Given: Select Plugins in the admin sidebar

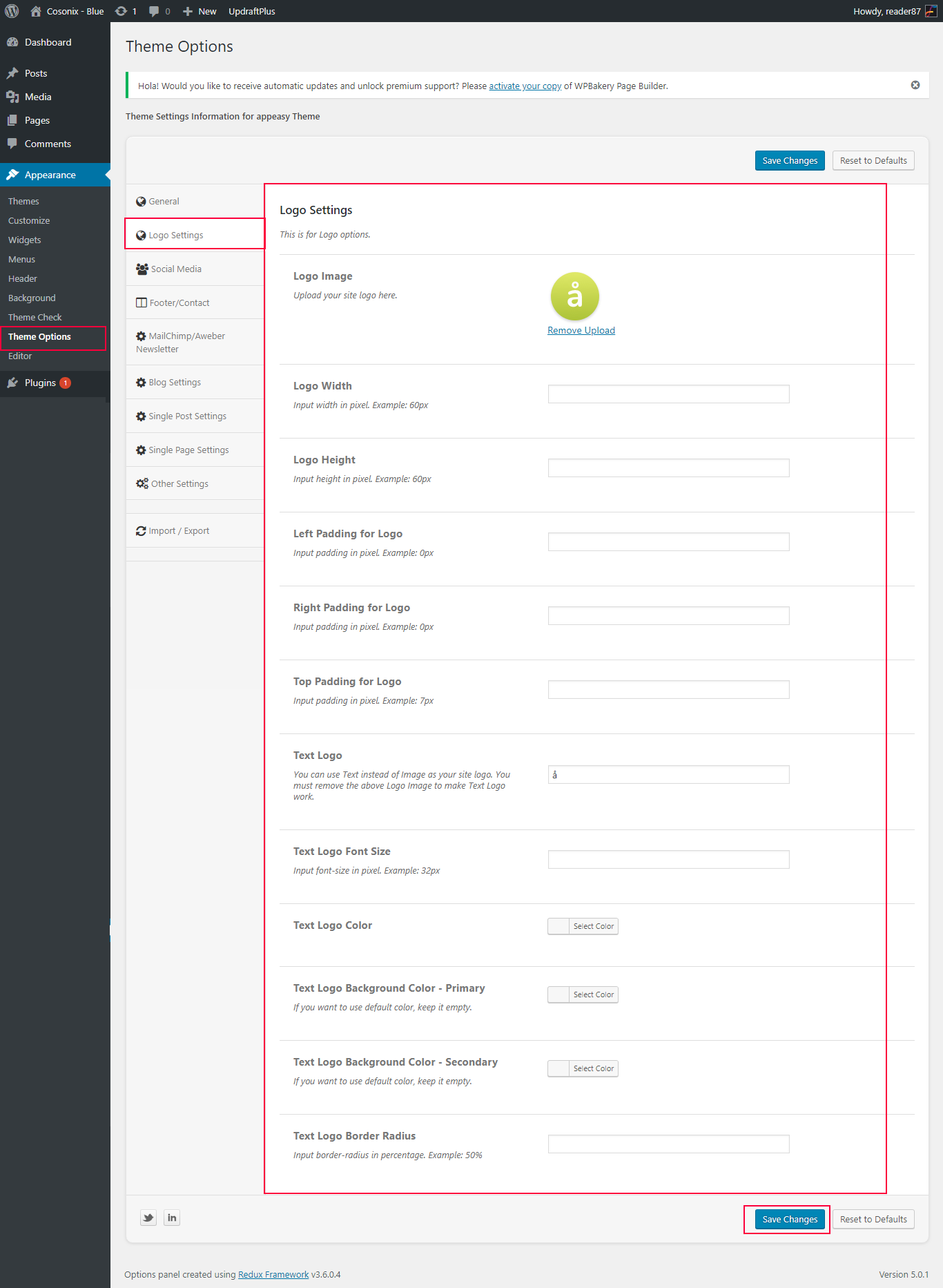Looking at the screenshot, I should click(40, 383).
